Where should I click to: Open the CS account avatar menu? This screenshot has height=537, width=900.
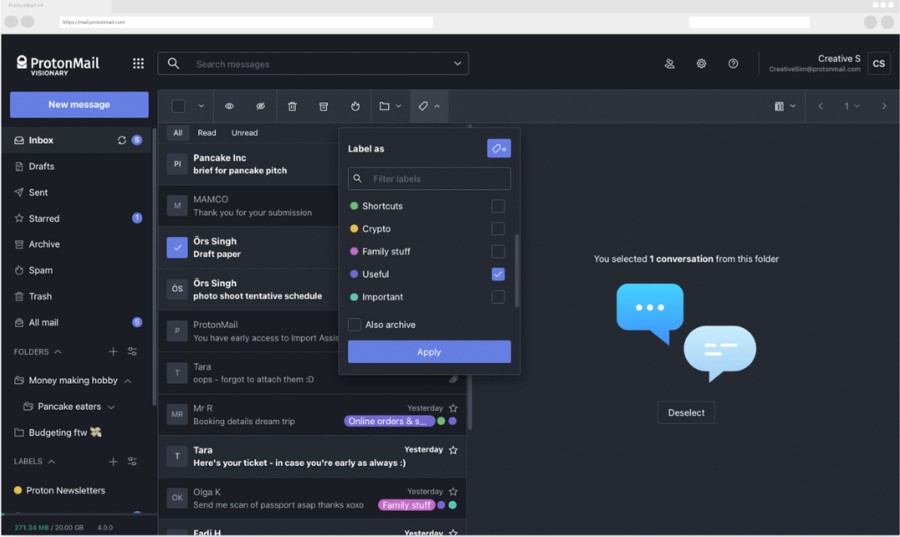[x=879, y=64]
